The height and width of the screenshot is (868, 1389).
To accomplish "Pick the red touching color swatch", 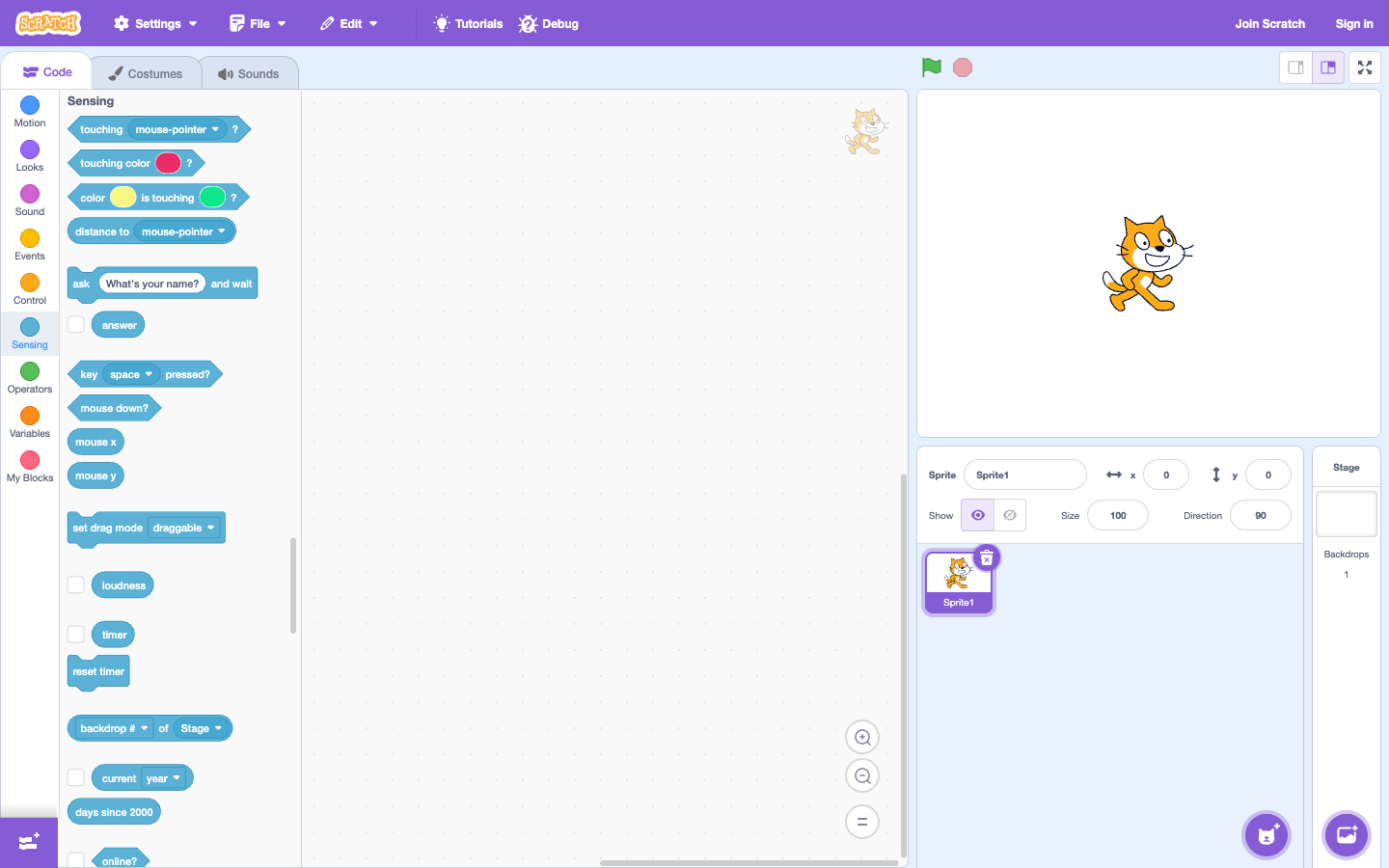I will (x=168, y=163).
